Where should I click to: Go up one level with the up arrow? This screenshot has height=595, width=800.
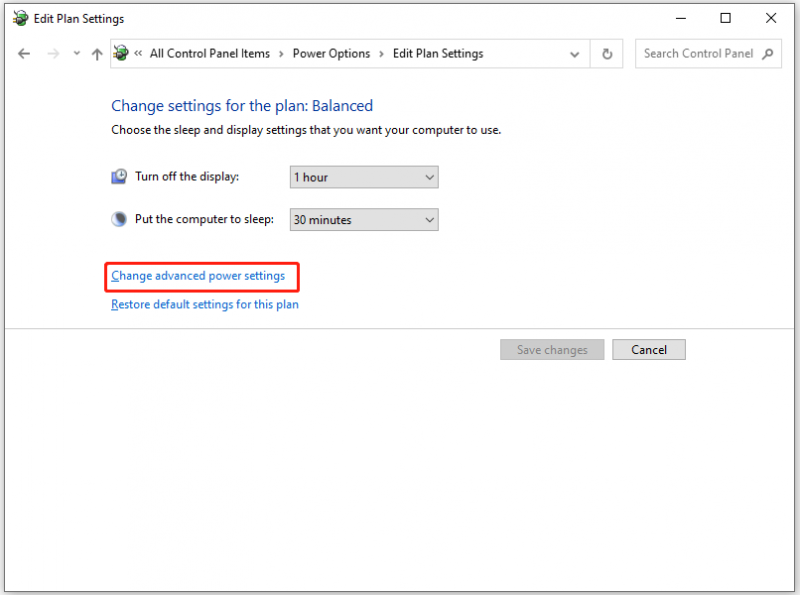click(97, 54)
